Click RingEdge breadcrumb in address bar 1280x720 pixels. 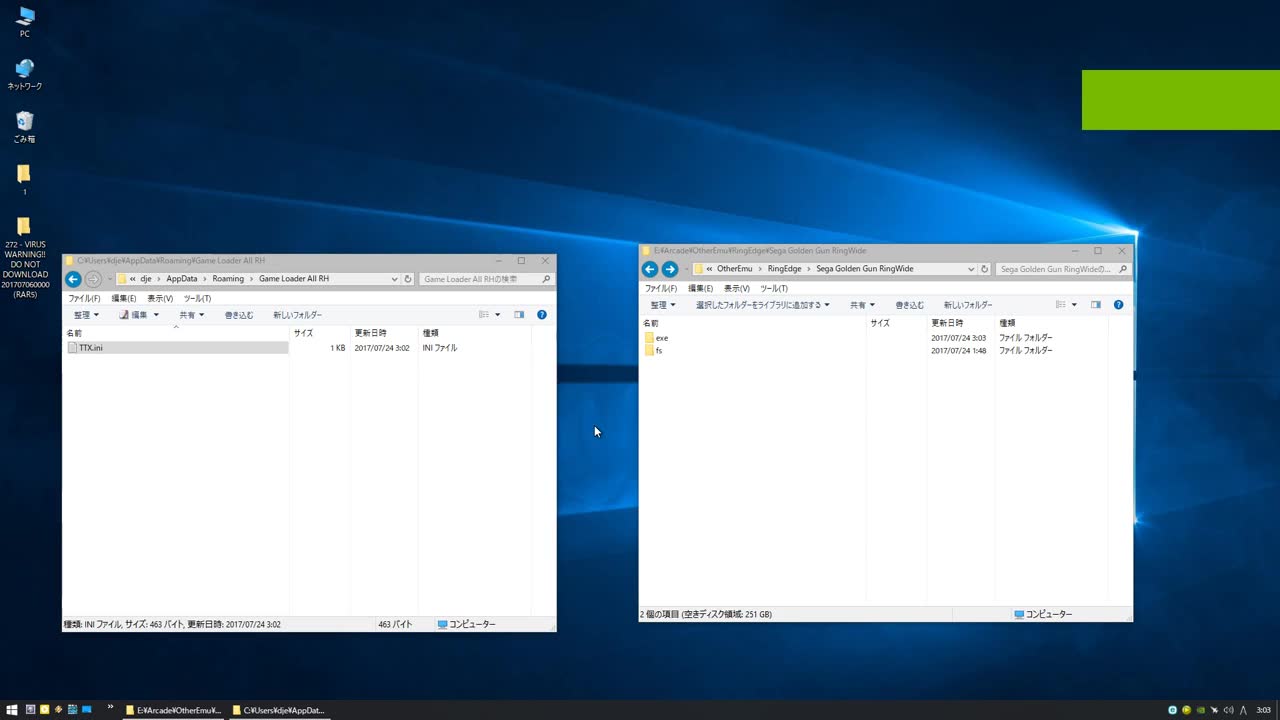click(785, 269)
